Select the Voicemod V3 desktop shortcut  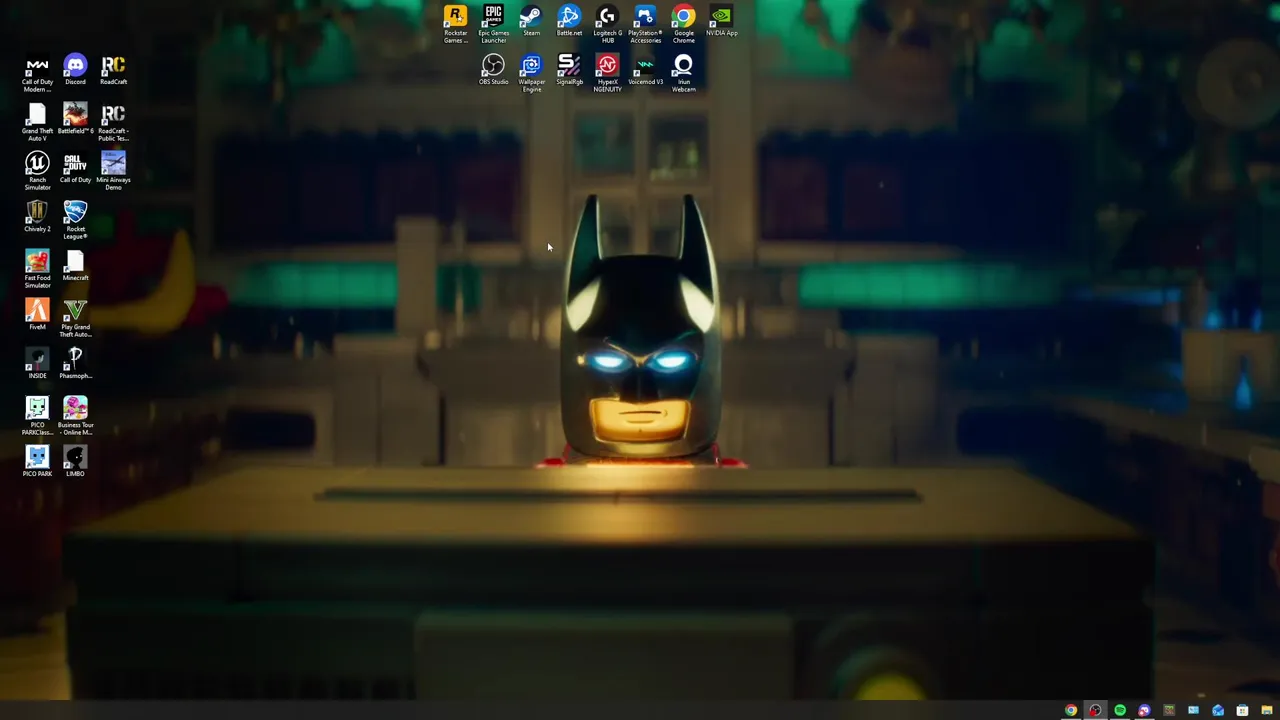[645, 70]
